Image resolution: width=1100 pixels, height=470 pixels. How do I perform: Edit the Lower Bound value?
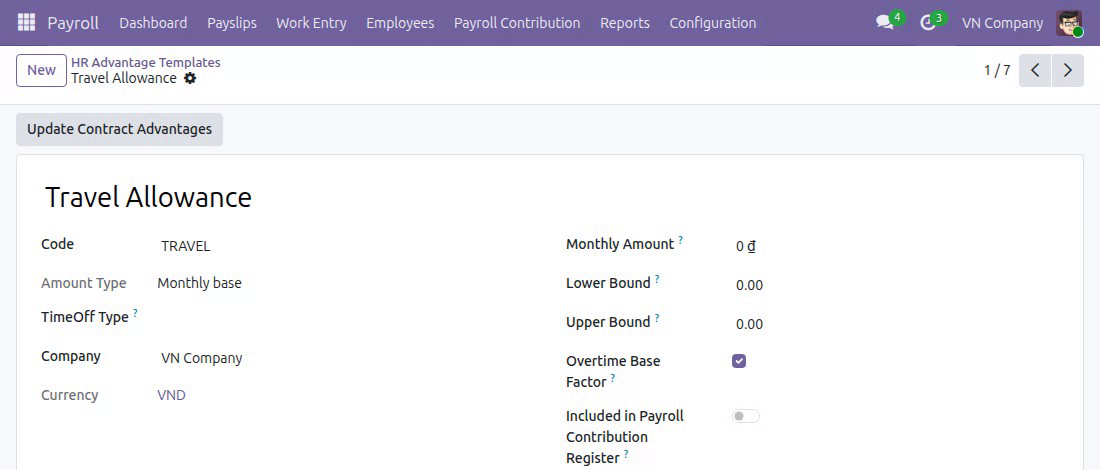pyautogui.click(x=749, y=286)
